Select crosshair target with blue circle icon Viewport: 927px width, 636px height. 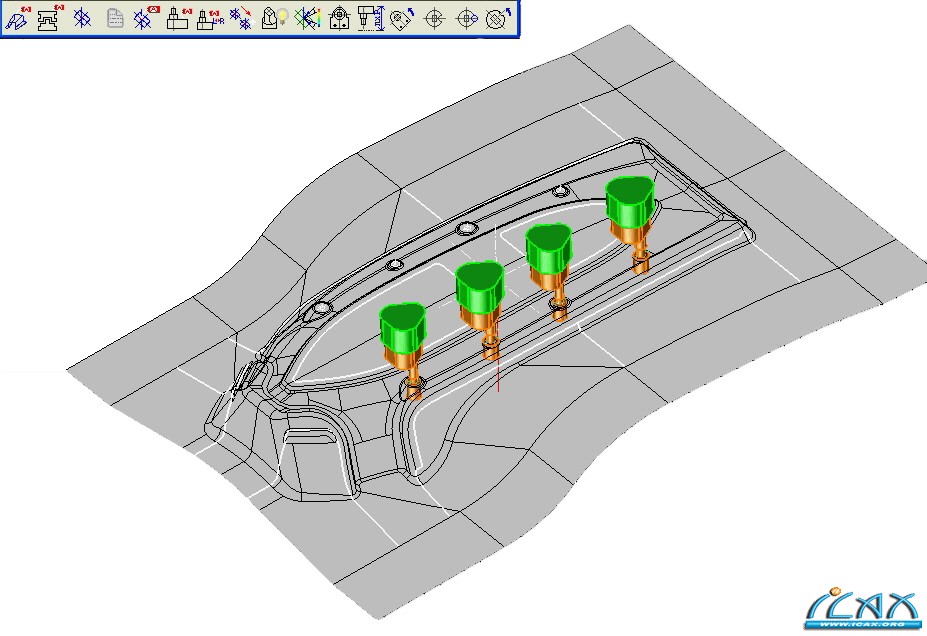[467, 18]
